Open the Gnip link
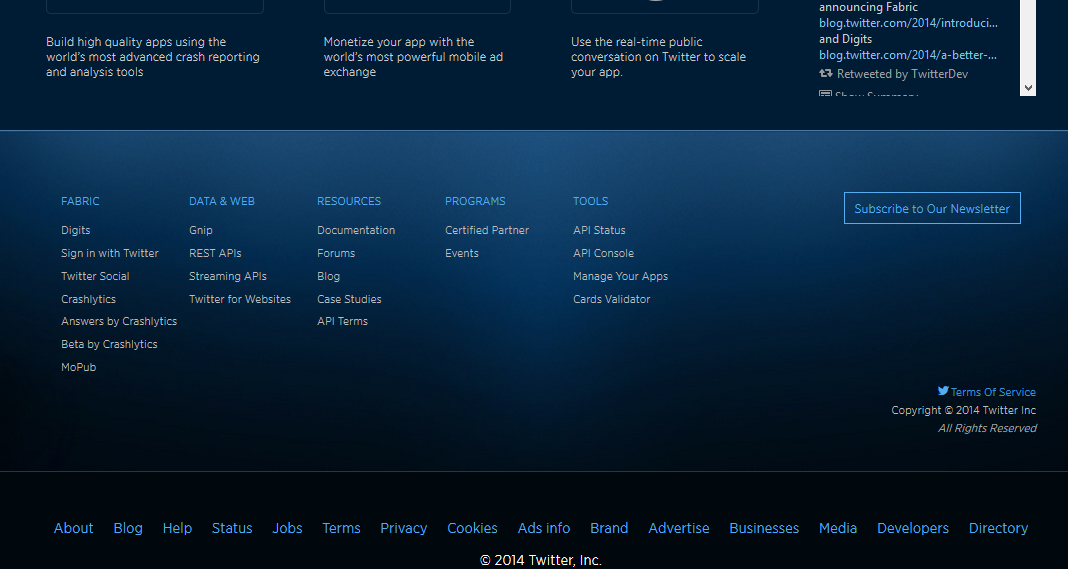The height and width of the screenshot is (569, 1068). pyautogui.click(x=201, y=230)
